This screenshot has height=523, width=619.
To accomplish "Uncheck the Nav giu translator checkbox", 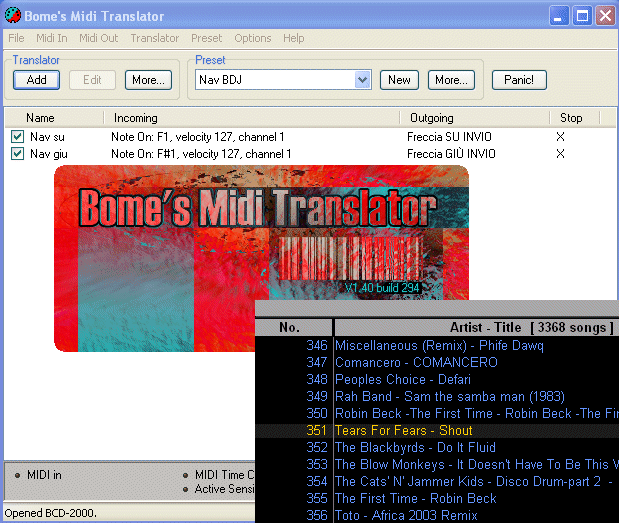I will point(17,154).
